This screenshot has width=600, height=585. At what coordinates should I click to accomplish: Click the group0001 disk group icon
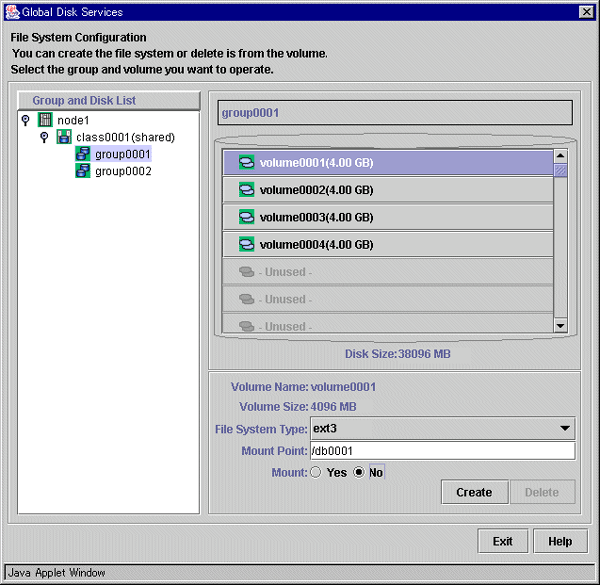(x=83, y=154)
